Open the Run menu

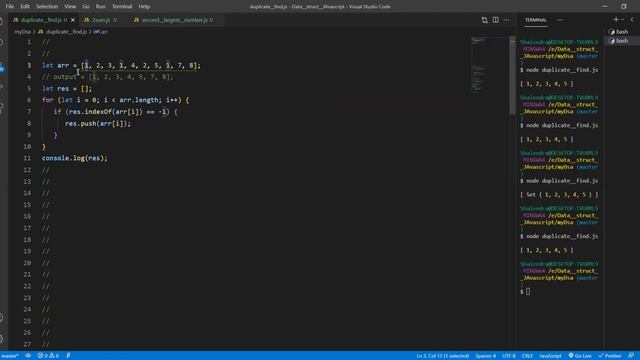[x=100, y=7]
